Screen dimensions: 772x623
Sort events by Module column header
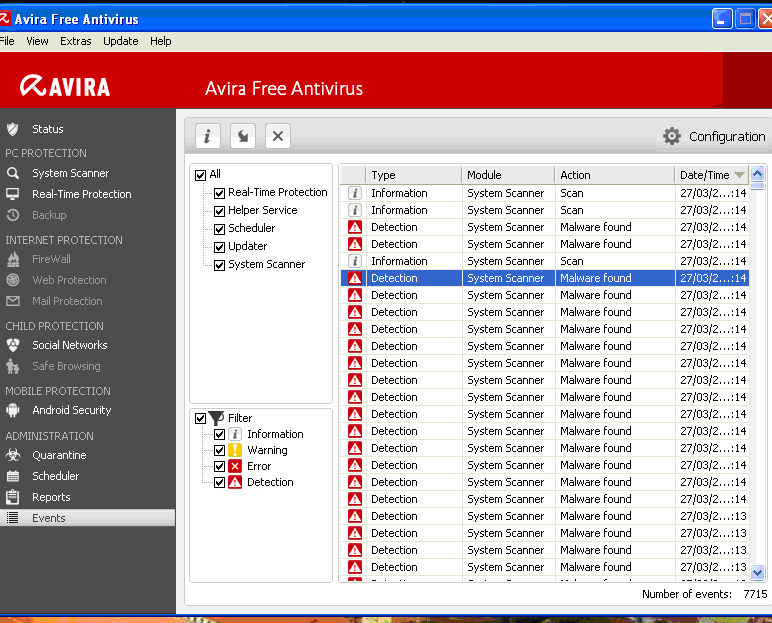point(508,175)
